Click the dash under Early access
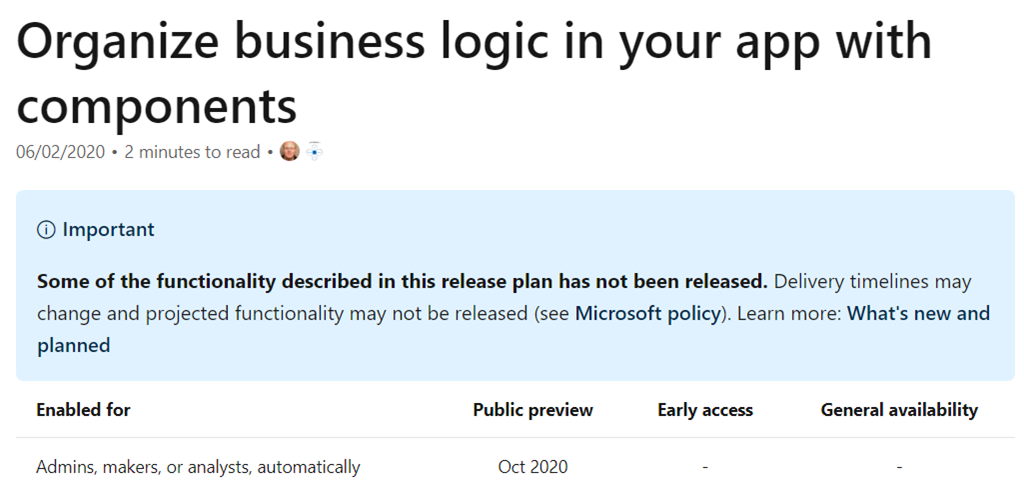This screenshot has height=504, width=1024. coord(705,467)
